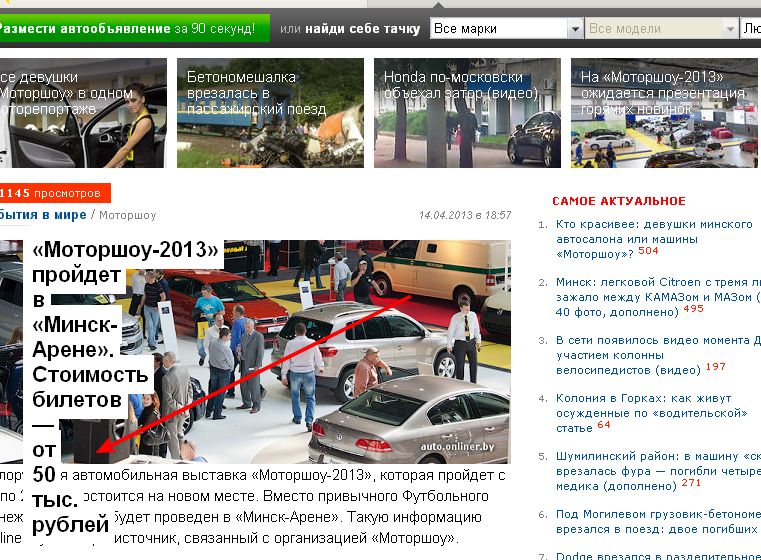Open the 'Моторшоу' breadcrumb category link
Screen dimensions: 761x560
[x=128, y=215]
